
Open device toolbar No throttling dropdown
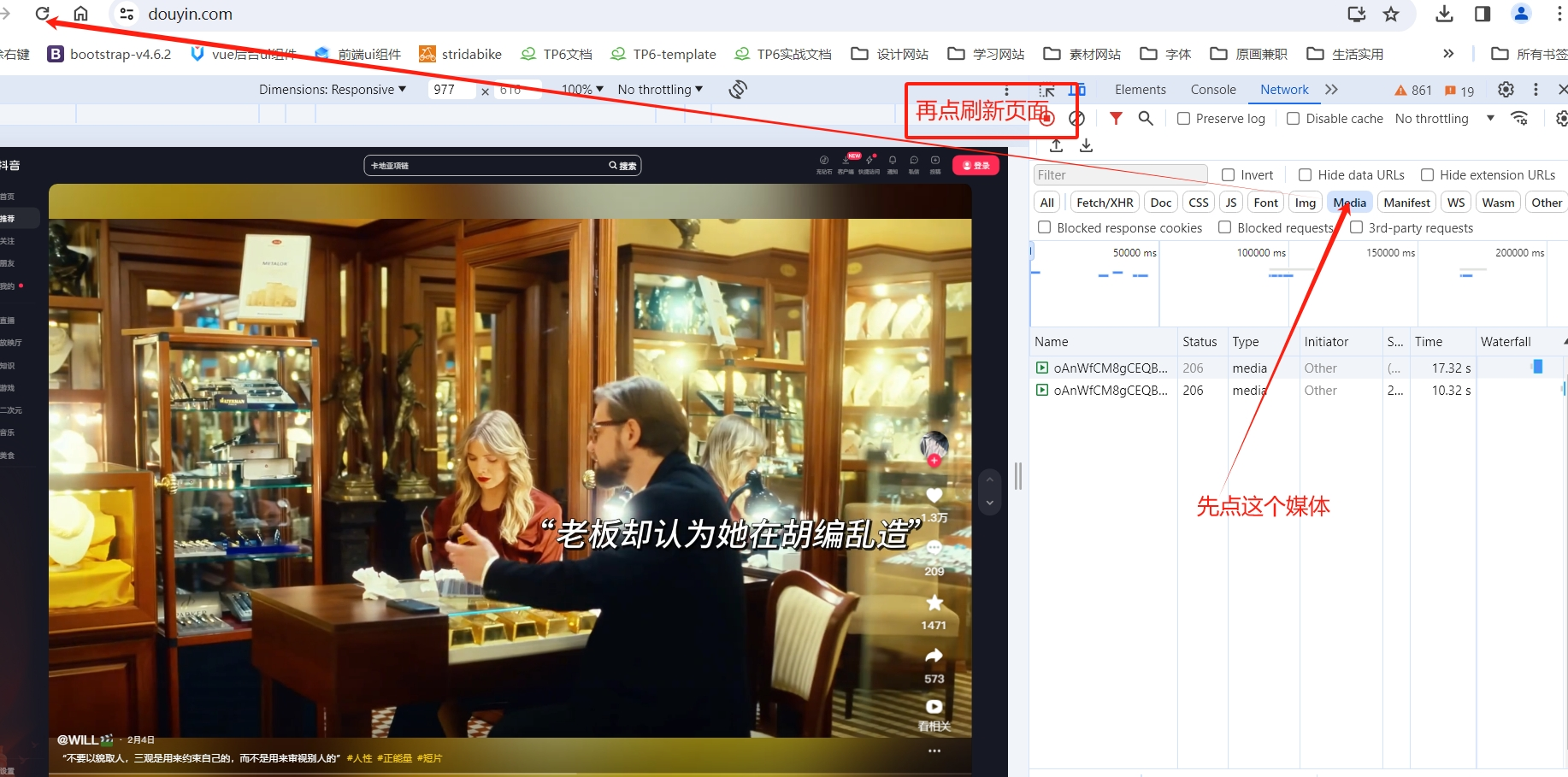point(660,90)
